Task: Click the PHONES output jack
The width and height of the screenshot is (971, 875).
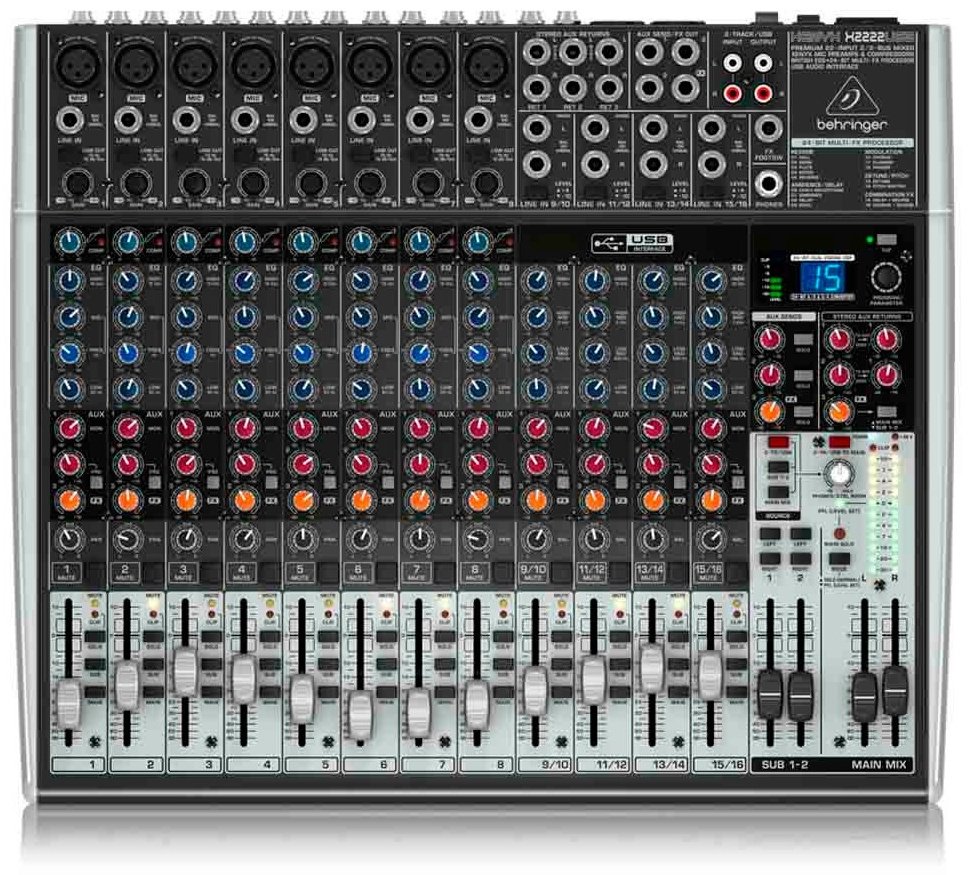Action: coord(768,183)
